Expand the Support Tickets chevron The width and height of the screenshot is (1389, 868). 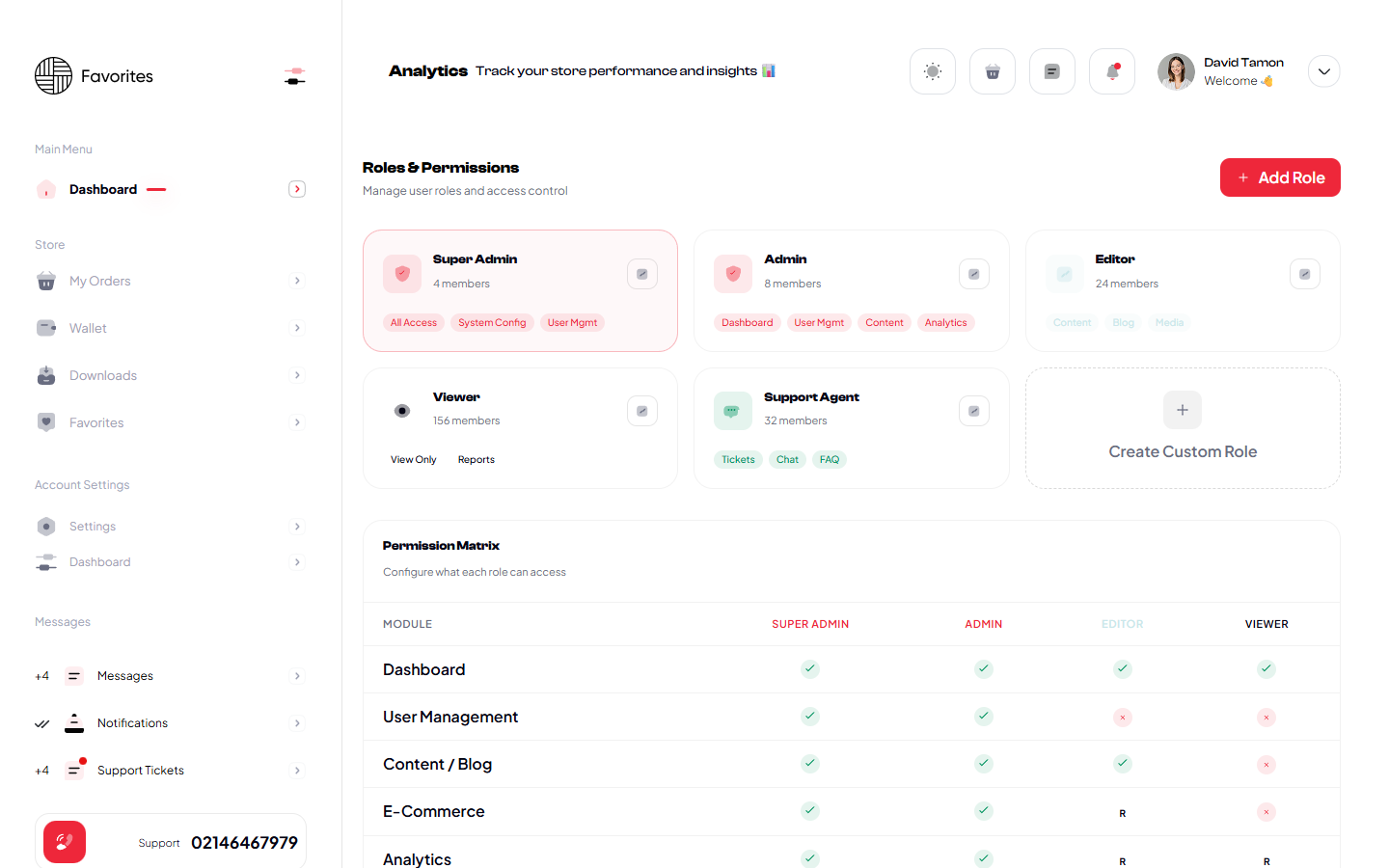[297, 771]
